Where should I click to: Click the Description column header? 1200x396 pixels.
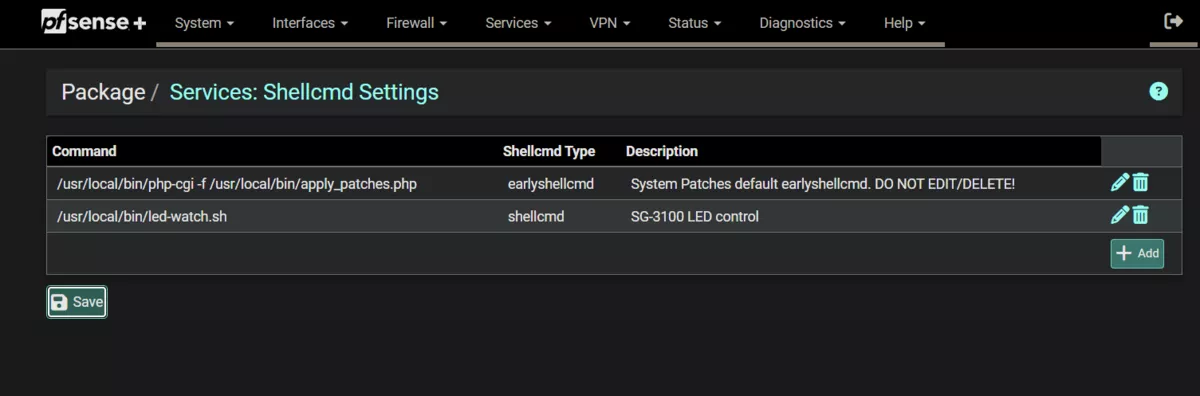coord(662,151)
